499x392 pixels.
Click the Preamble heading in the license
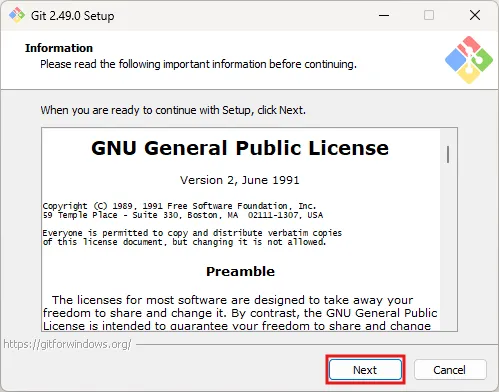[x=240, y=271]
